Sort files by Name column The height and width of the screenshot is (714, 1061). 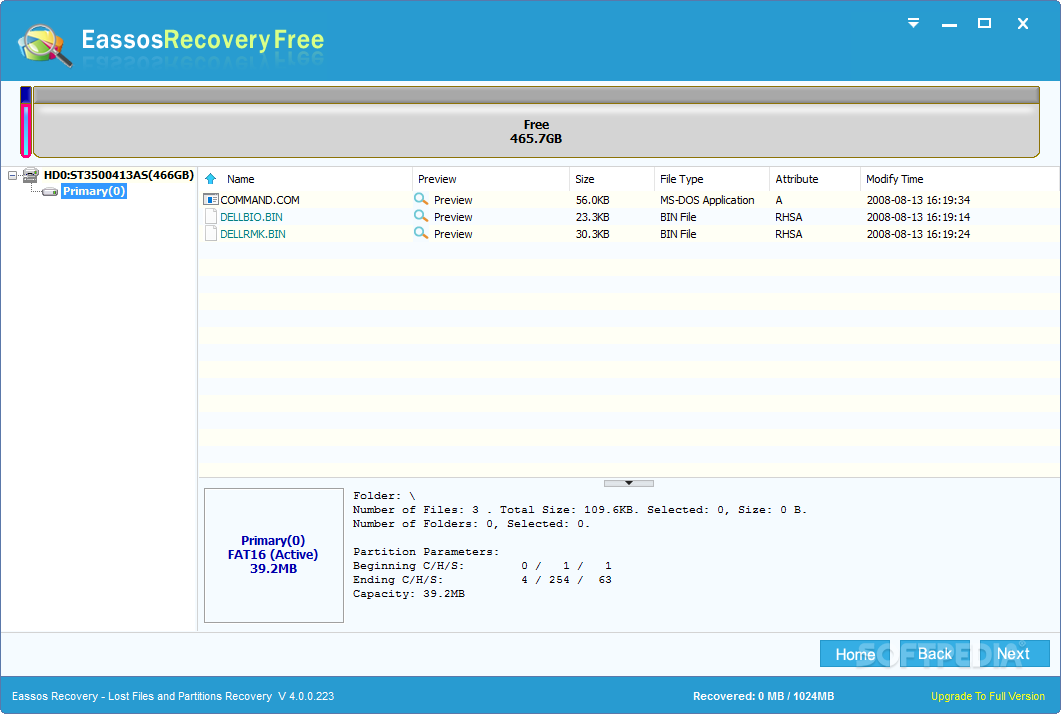[x=240, y=179]
